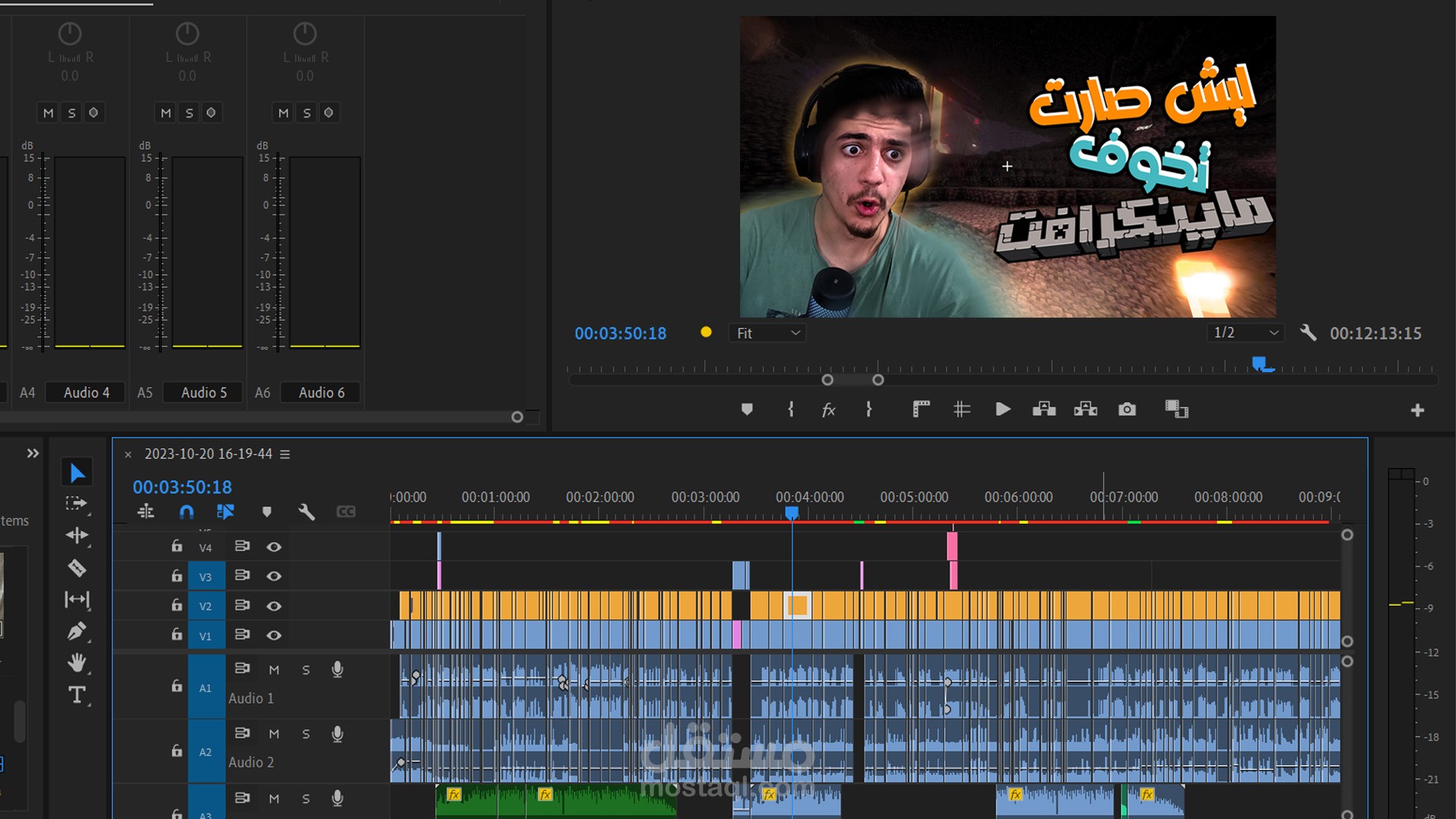The height and width of the screenshot is (819, 1456).
Task: Hide track V1 with eye icon
Action: (x=274, y=635)
